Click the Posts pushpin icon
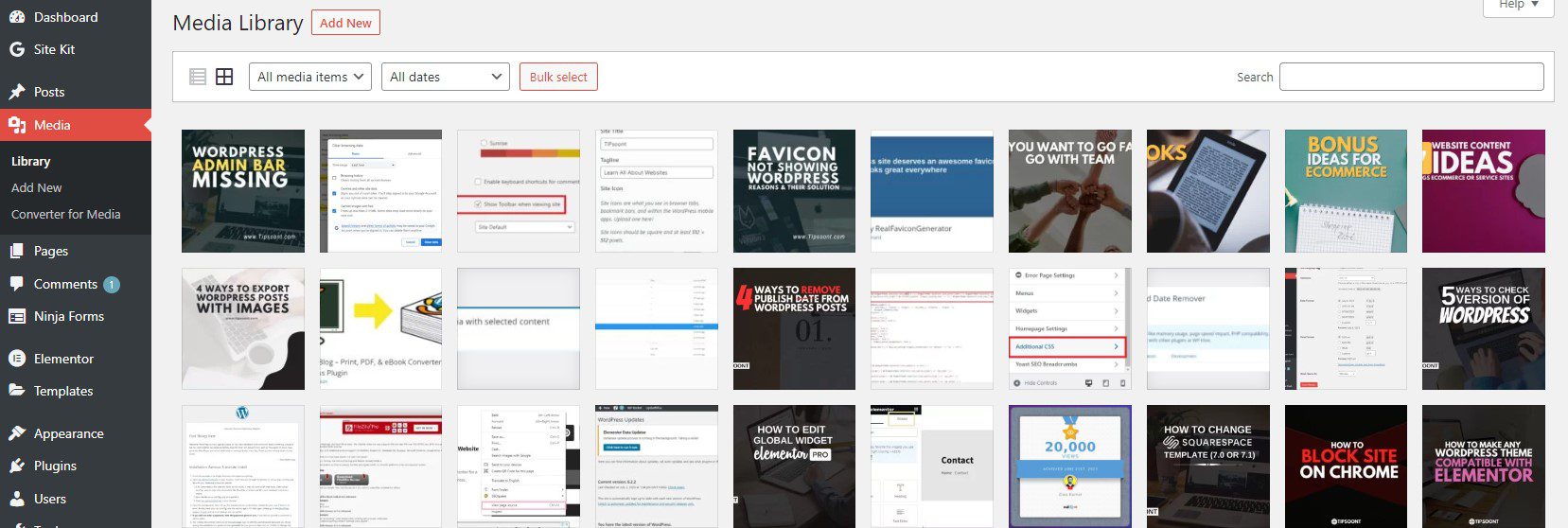The width and height of the screenshot is (1568, 528). [x=16, y=92]
